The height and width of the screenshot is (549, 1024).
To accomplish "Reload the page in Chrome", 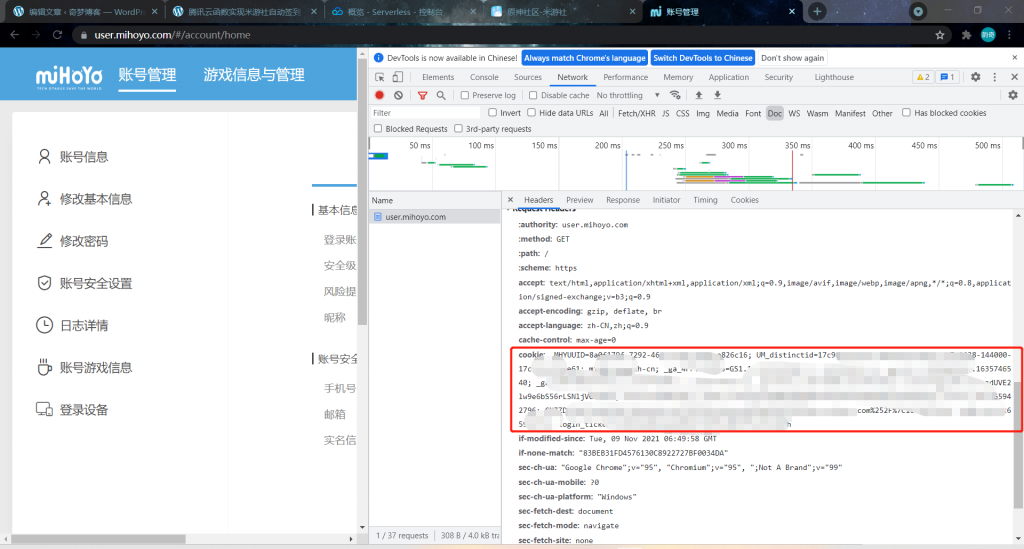I will click(x=57, y=35).
